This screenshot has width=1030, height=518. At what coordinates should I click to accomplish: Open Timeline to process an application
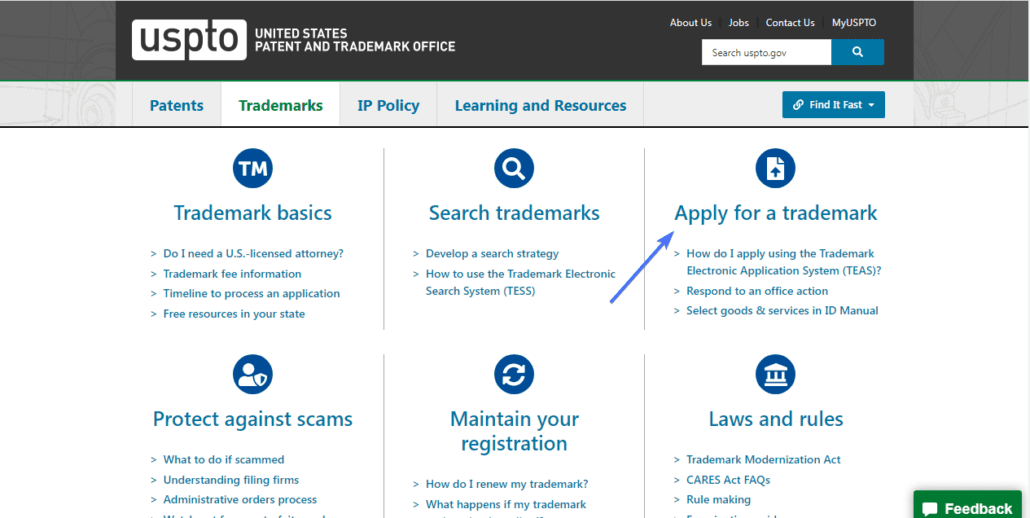pos(252,293)
